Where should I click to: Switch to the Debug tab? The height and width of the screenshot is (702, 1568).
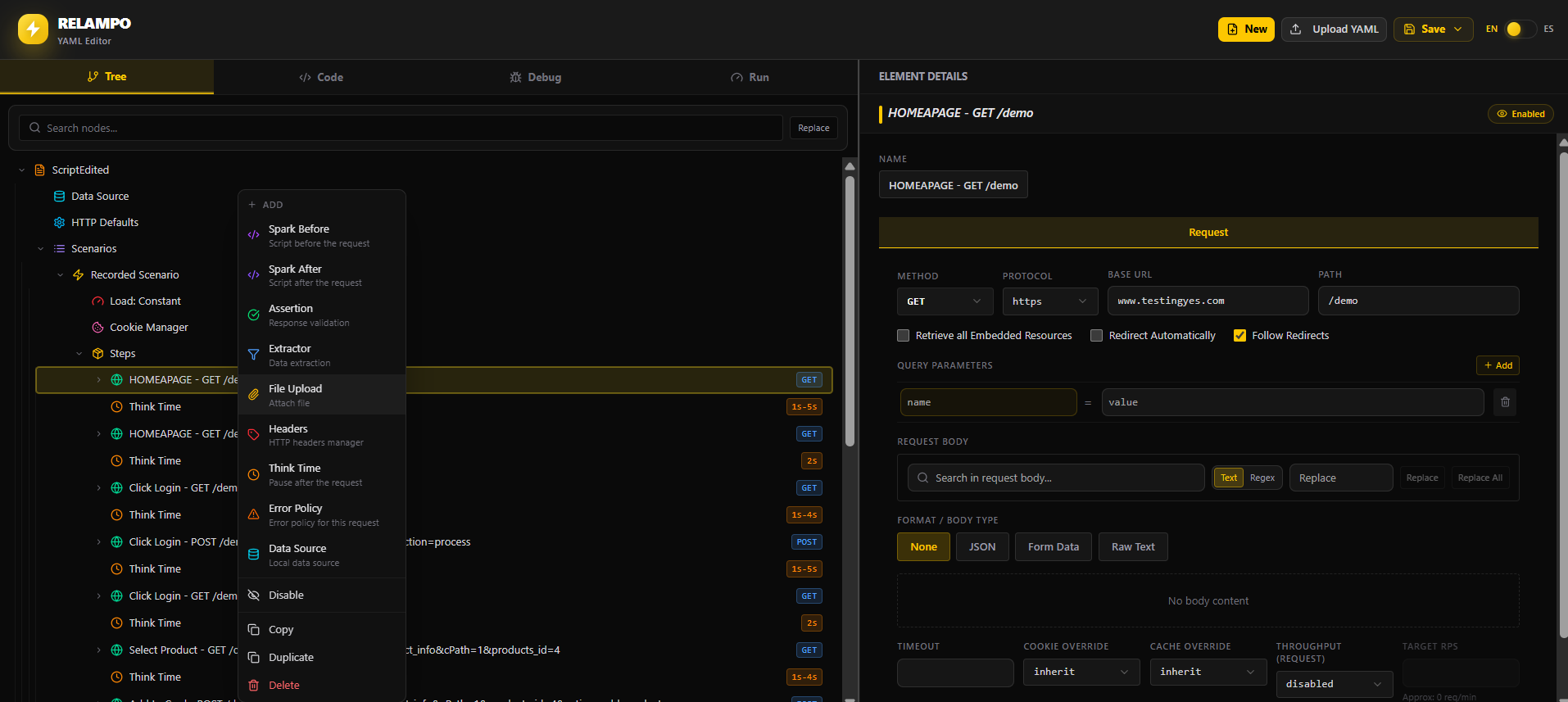click(x=535, y=77)
